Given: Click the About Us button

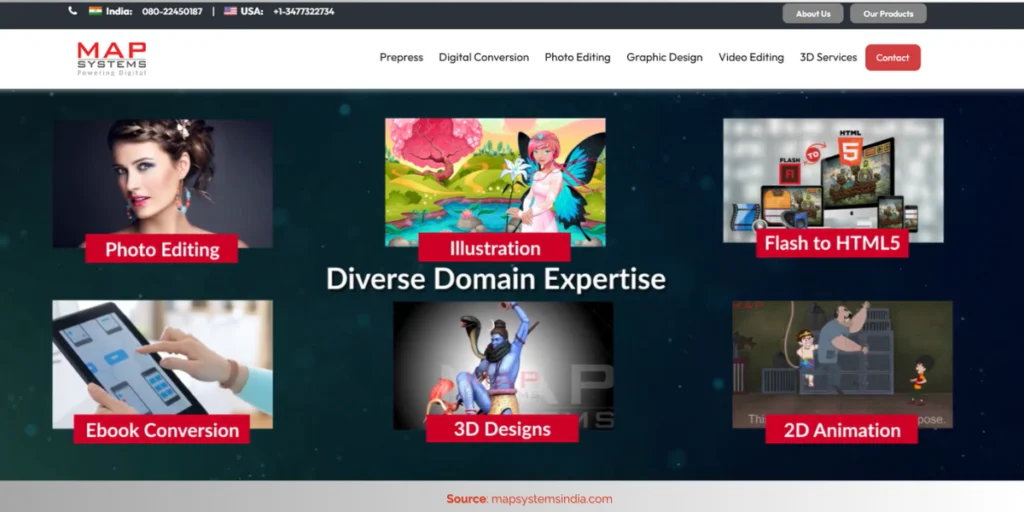Looking at the screenshot, I should (813, 14).
